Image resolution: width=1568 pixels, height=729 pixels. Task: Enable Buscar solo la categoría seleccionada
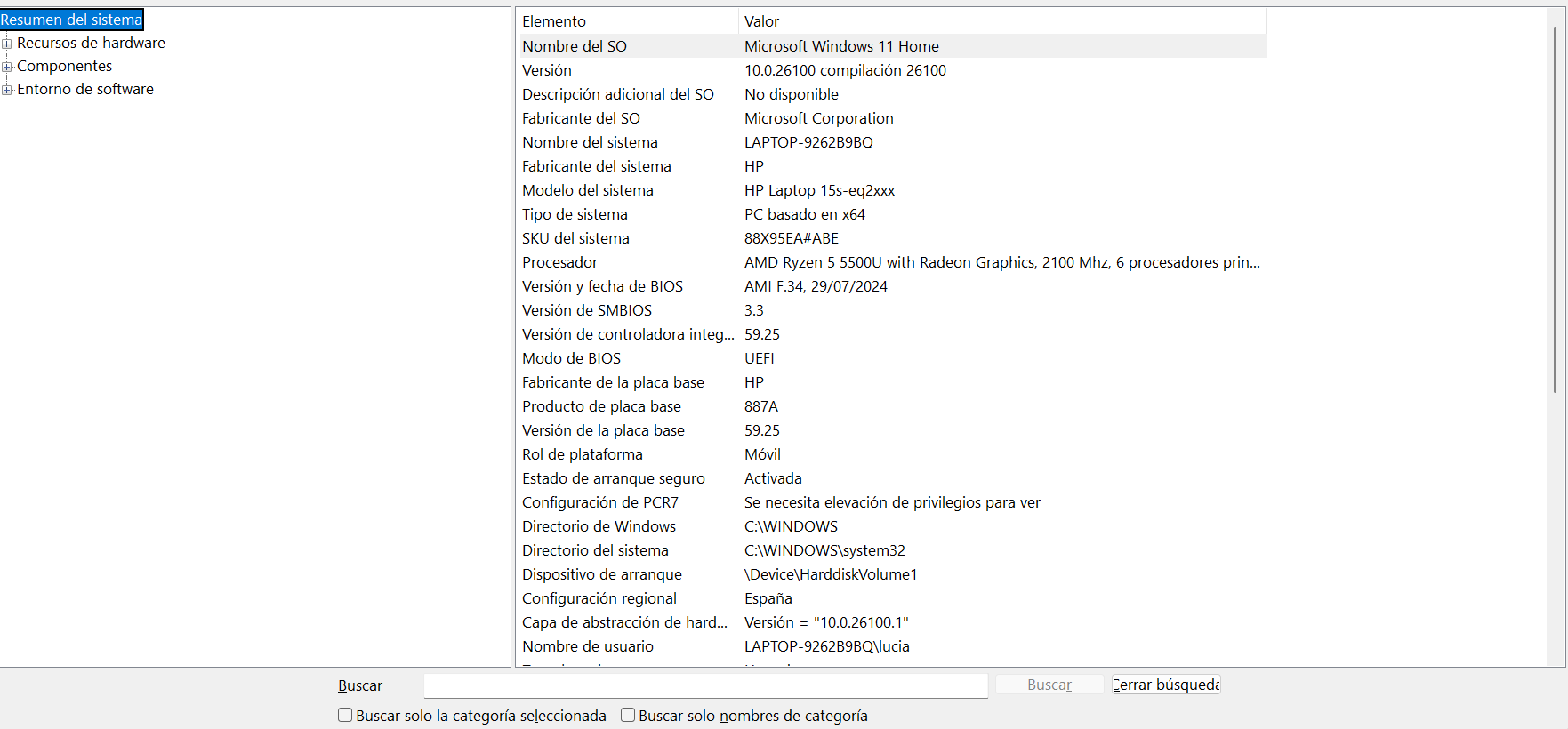(345, 715)
